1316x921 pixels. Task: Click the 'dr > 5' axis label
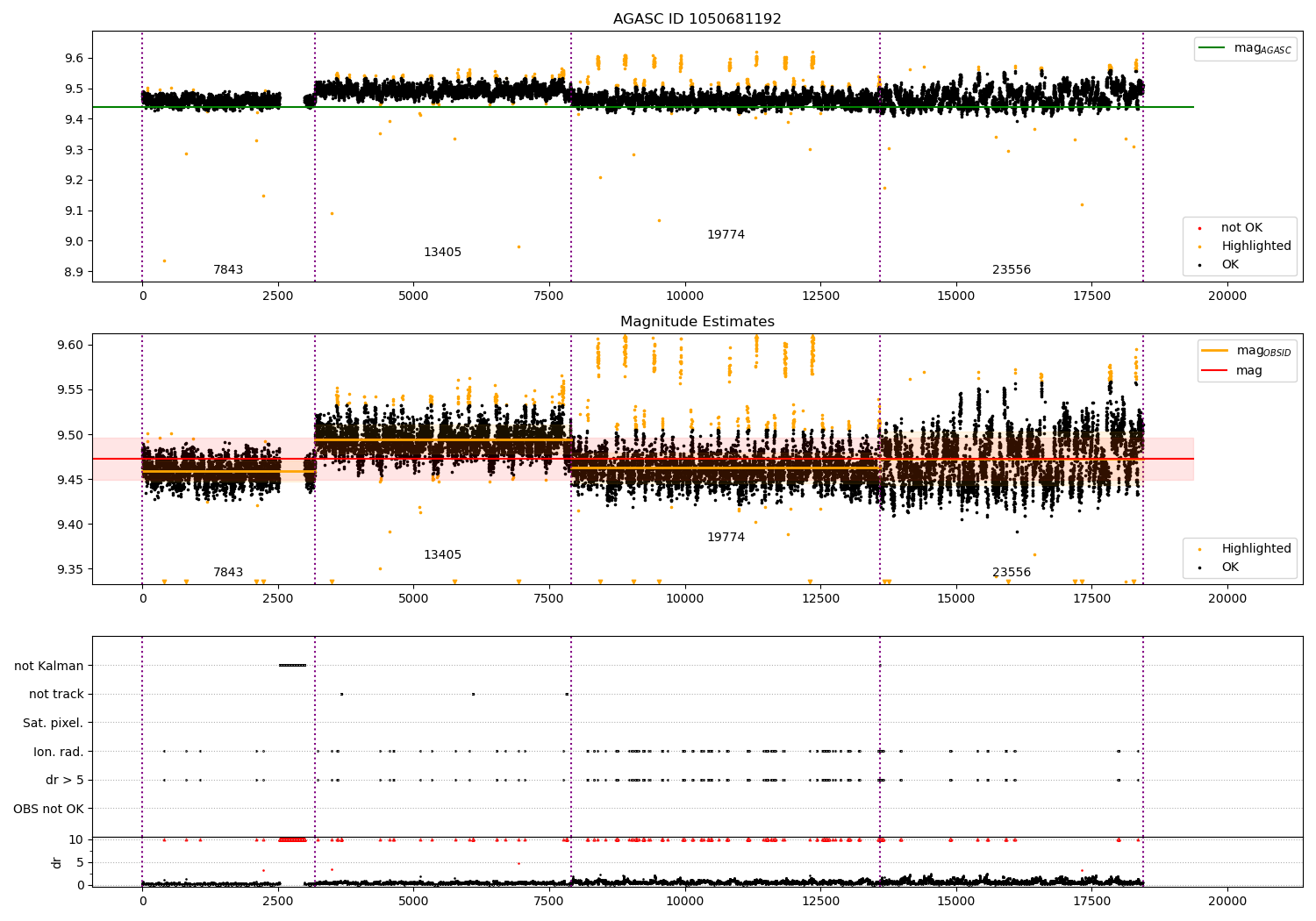coord(65,781)
